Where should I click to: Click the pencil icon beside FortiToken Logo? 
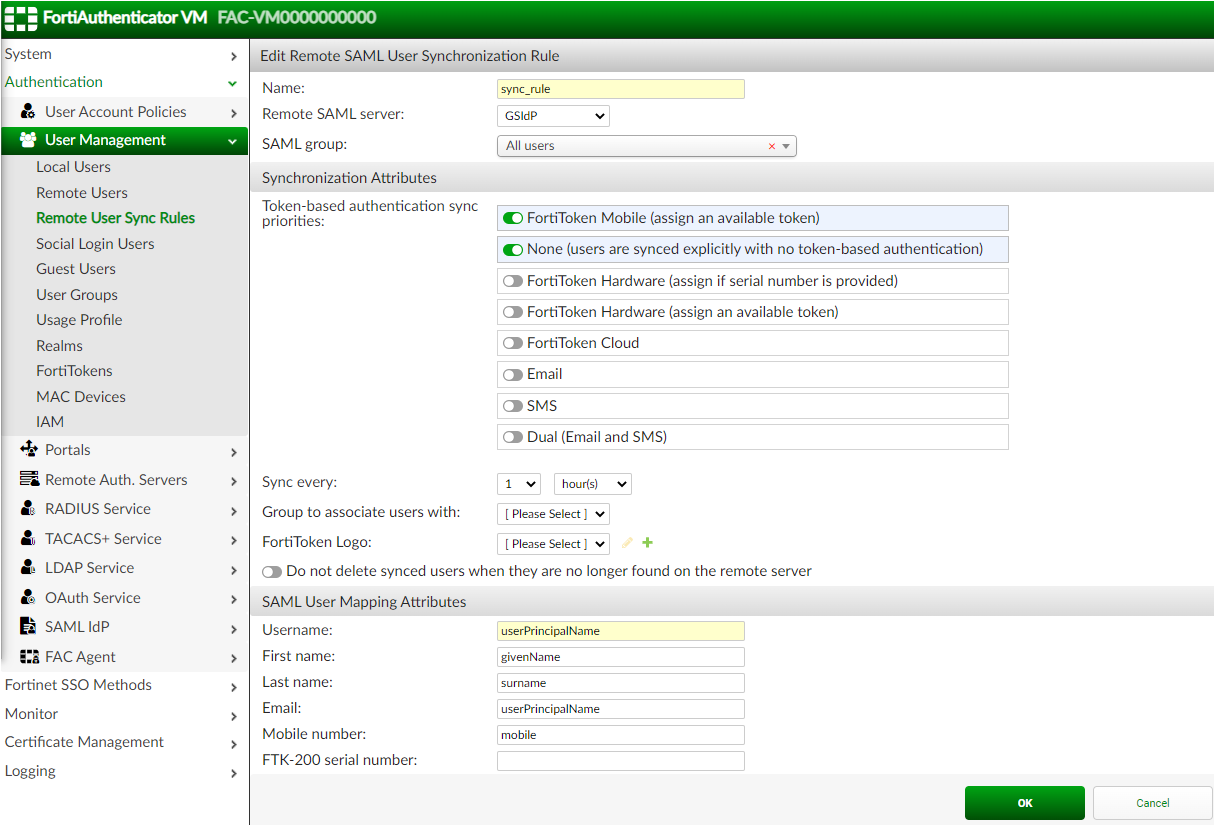628,543
